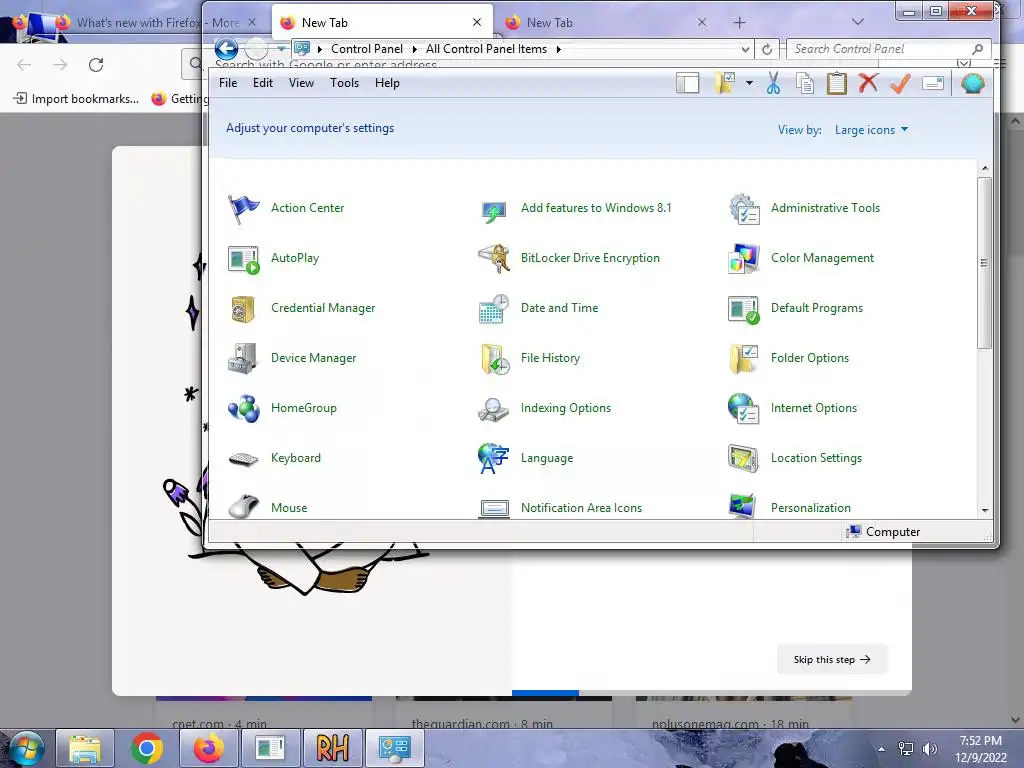Click the folder options toolbar icon
1024x768 pixels.
725,83
